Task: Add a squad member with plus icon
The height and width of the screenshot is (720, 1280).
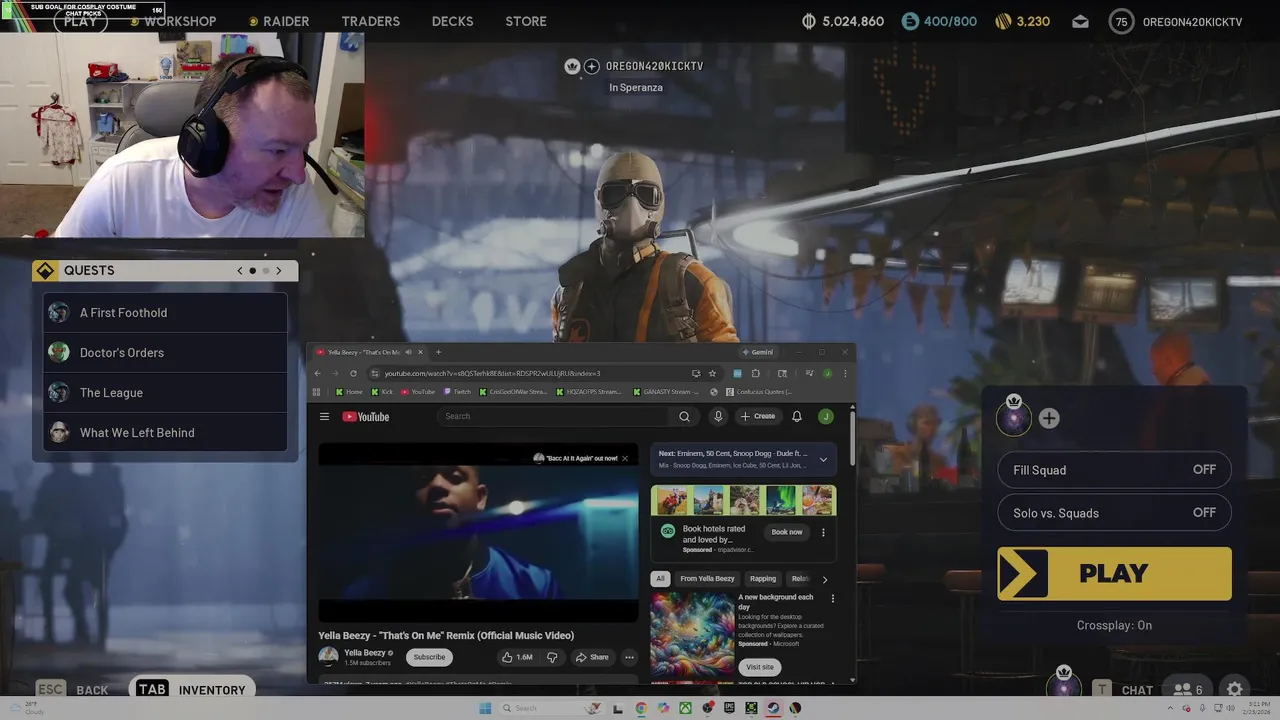Action: (x=1049, y=419)
